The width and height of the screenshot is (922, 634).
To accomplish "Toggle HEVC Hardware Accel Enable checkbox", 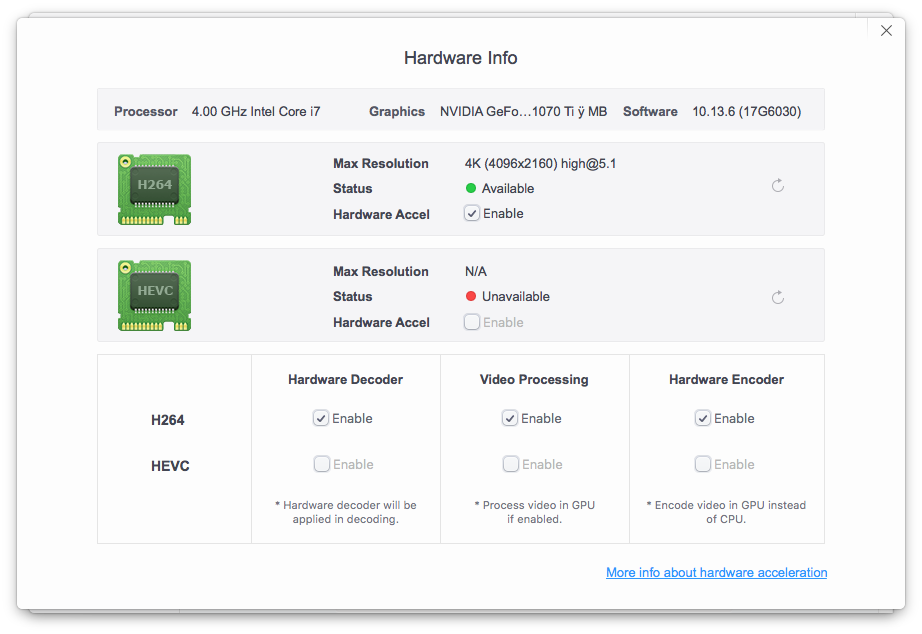I will (x=472, y=322).
